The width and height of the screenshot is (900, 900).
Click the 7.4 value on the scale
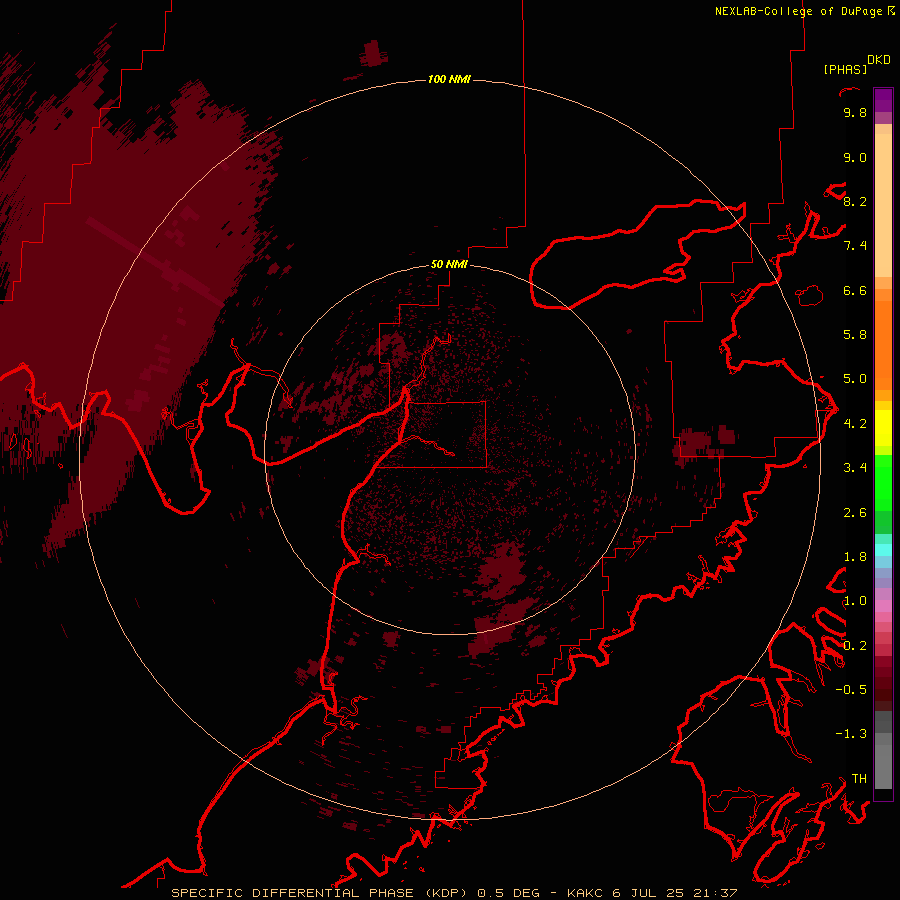(x=855, y=246)
